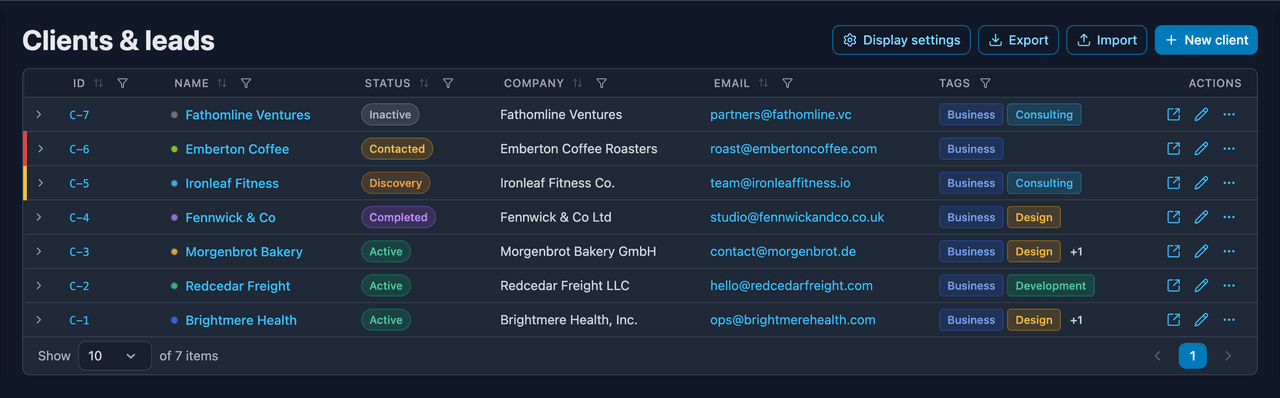Open the Emberton Coffee client name link

click(x=237, y=149)
